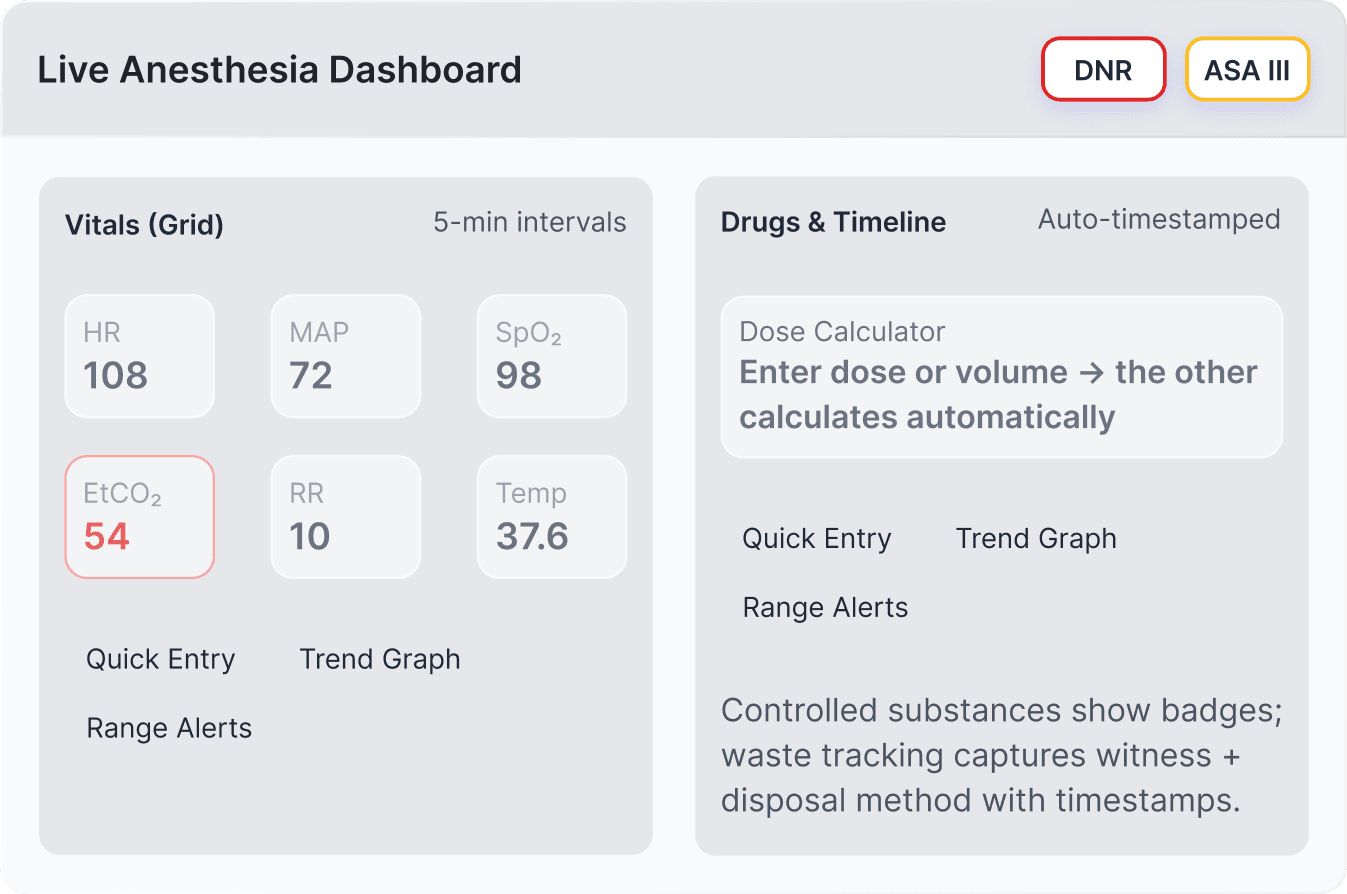Image resolution: width=1347 pixels, height=894 pixels.
Task: Click the Live Anesthesia Dashboard title
Action: (279, 69)
